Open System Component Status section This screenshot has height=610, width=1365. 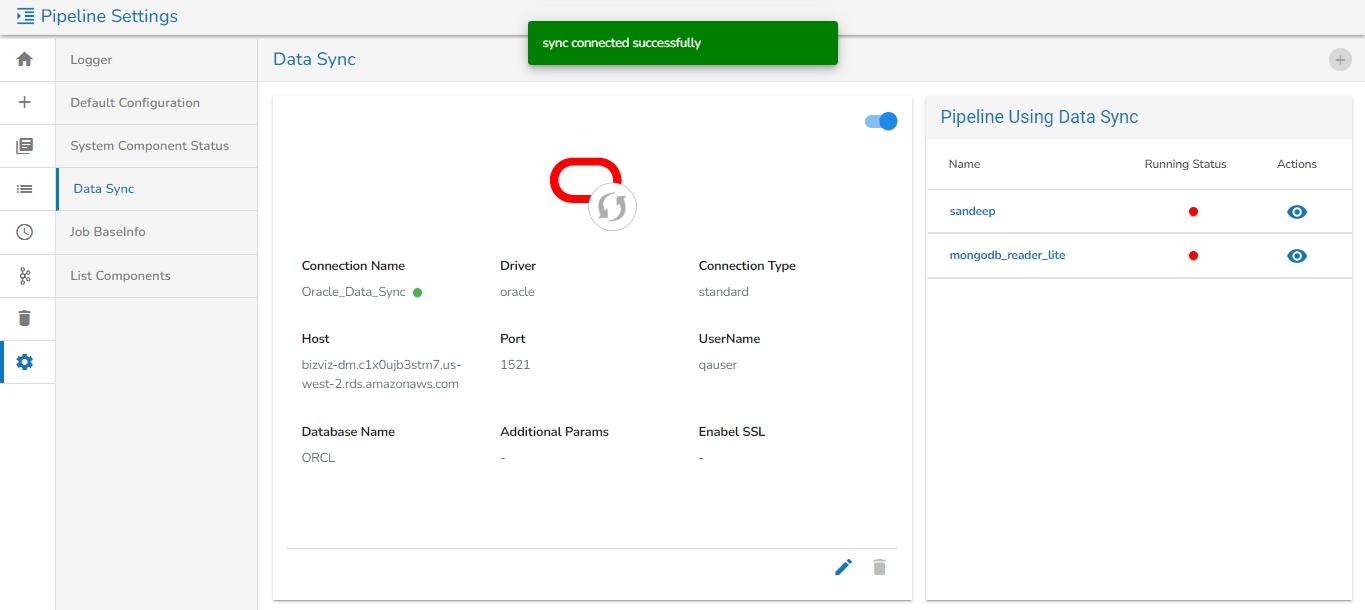point(149,146)
